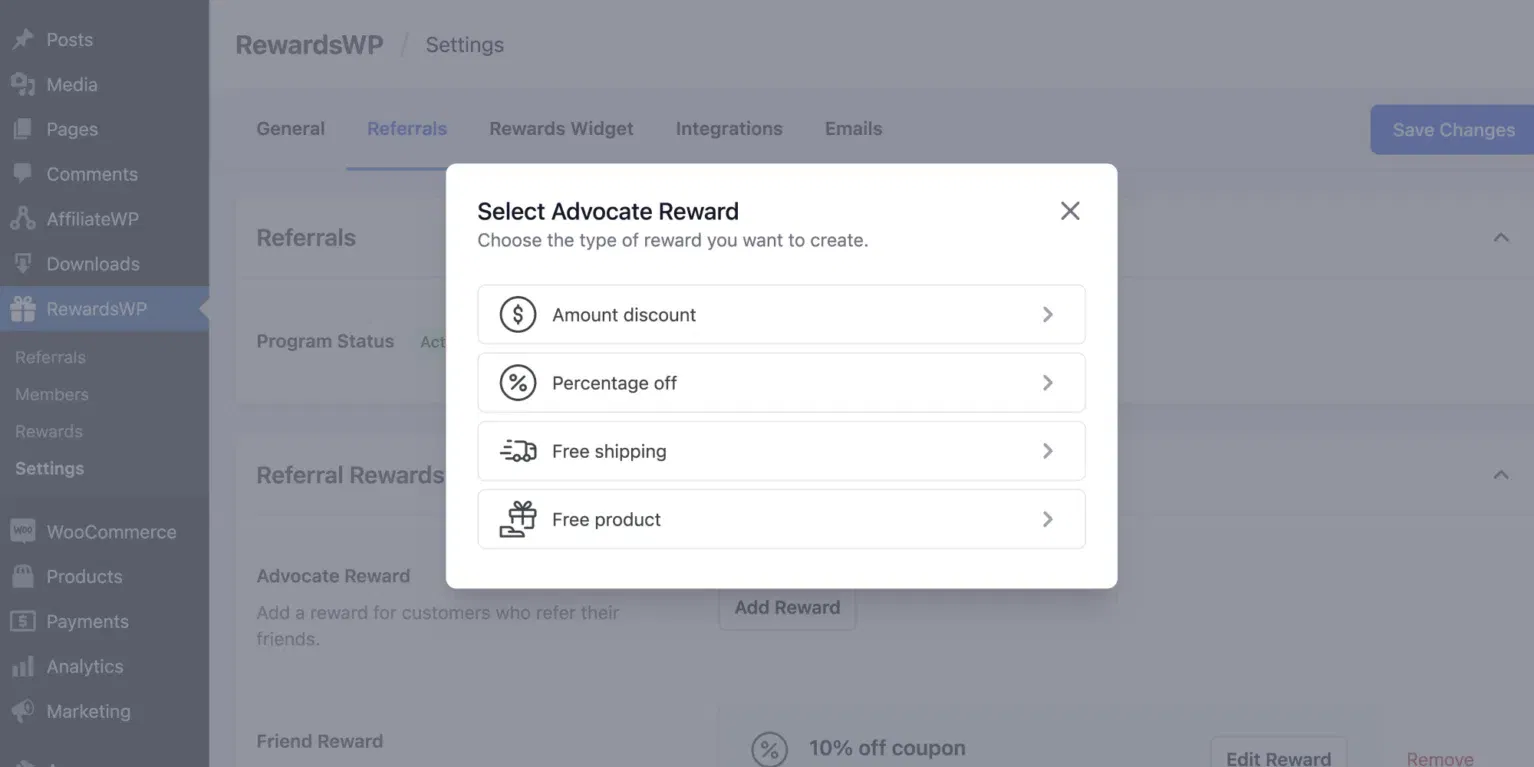Click the Free product gift icon
The width and height of the screenshot is (1534, 767).
[517, 519]
